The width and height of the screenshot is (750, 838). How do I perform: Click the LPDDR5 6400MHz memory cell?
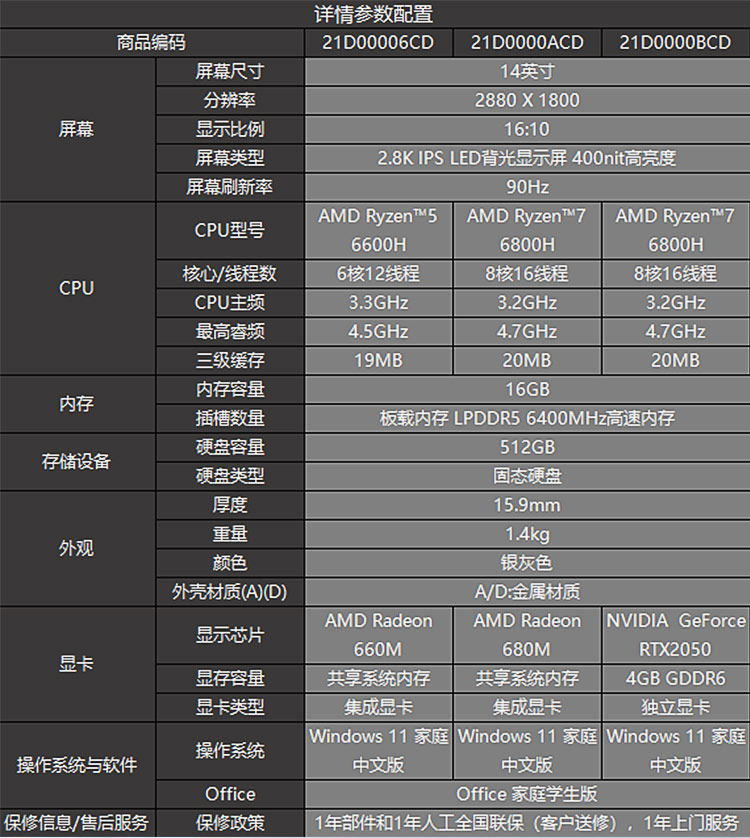pos(527,418)
